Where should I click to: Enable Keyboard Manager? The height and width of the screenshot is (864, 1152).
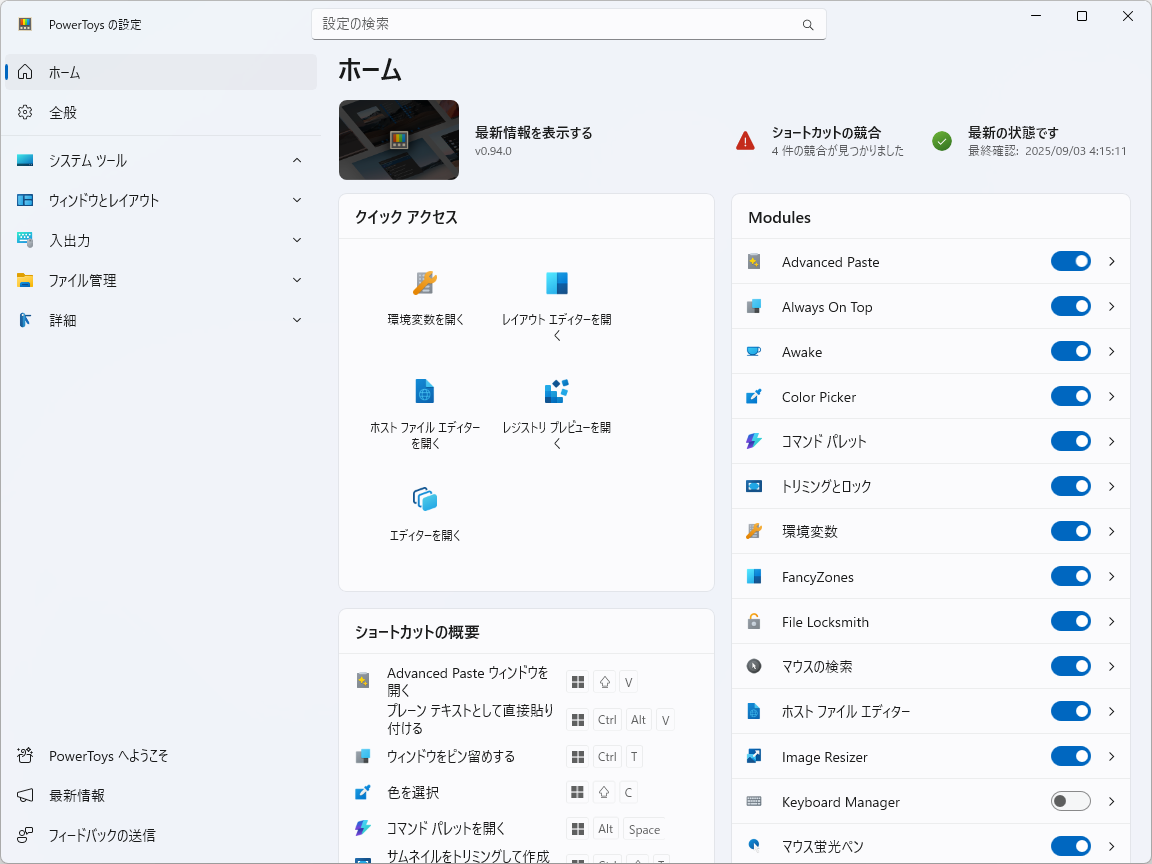pos(1070,801)
